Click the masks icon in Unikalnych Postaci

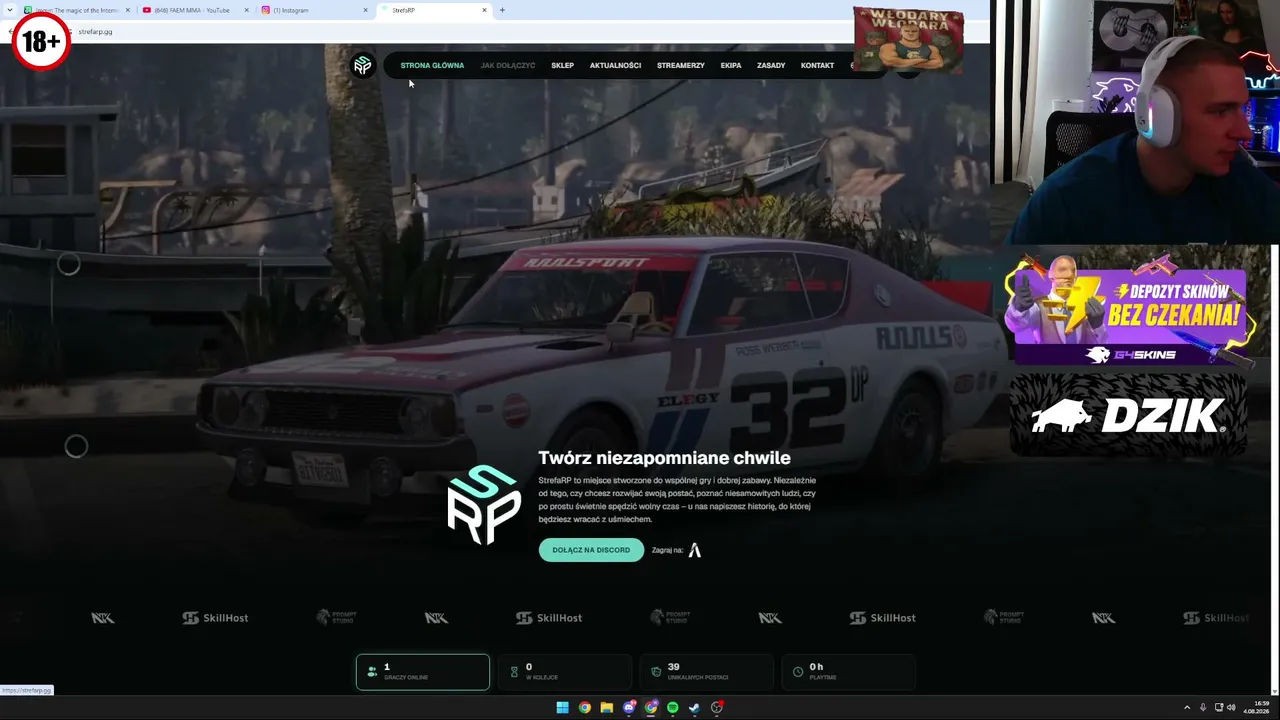pyautogui.click(x=656, y=672)
